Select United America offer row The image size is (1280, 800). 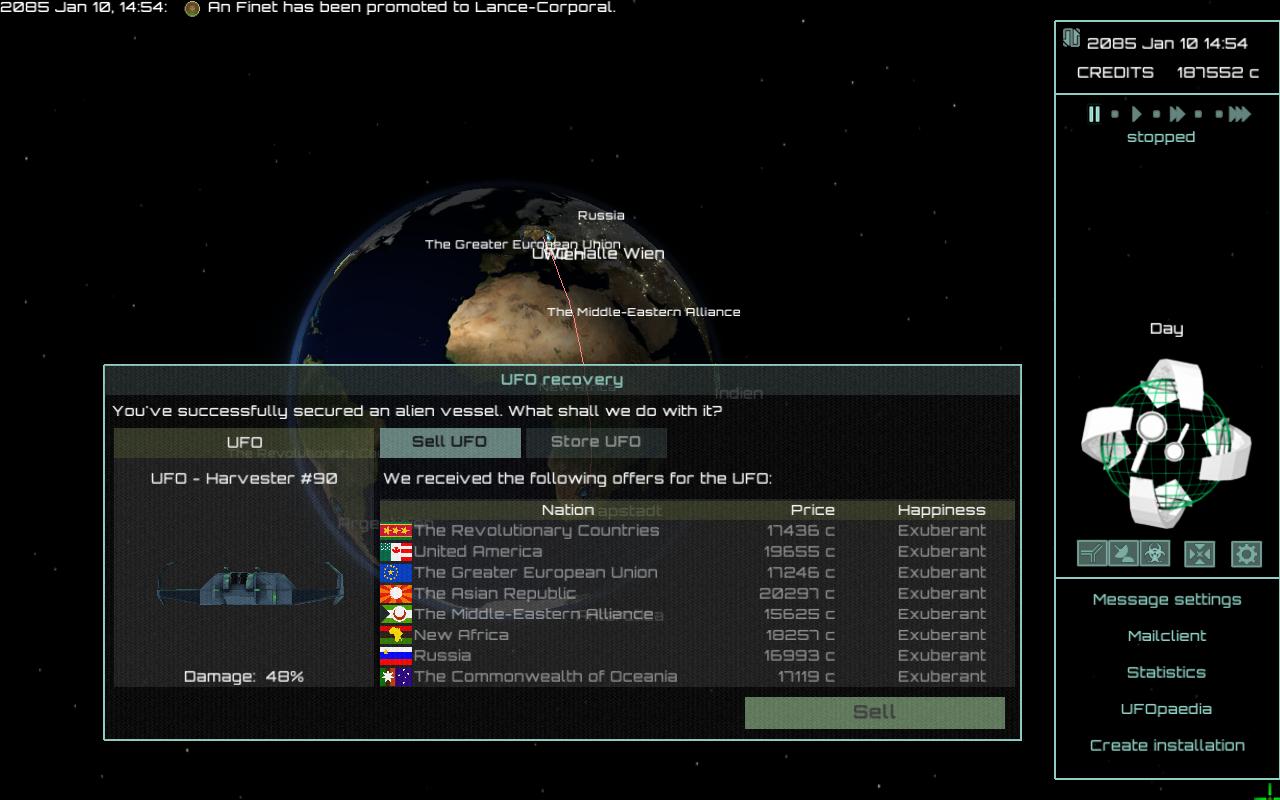[x=697, y=552]
